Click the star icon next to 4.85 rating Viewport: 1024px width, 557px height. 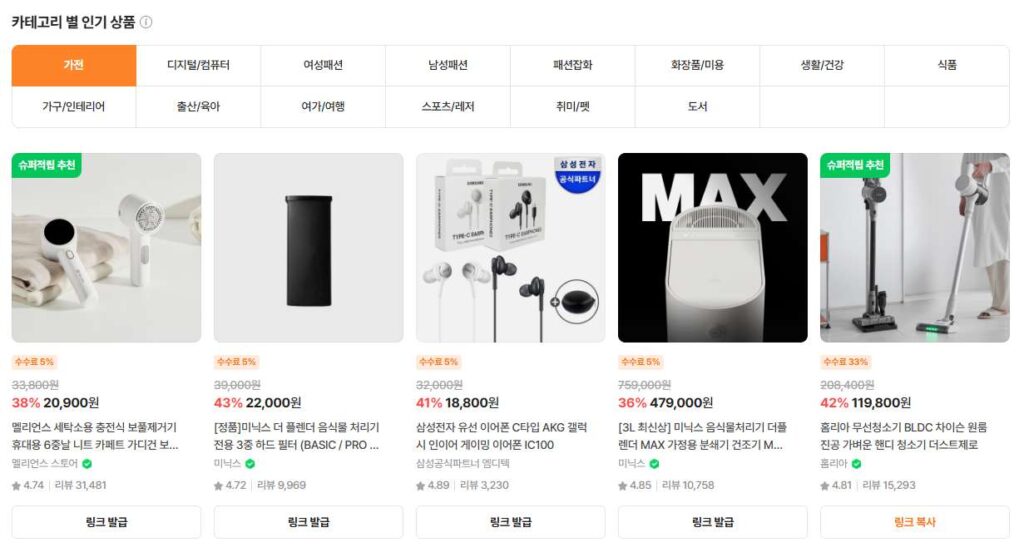point(623,486)
